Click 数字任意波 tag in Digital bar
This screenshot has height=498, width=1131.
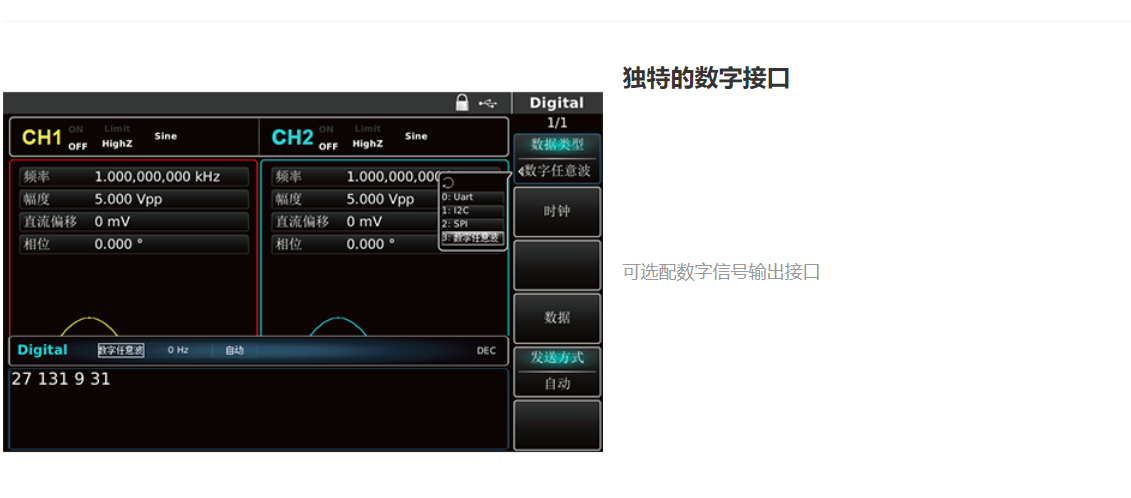(x=121, y=350)
